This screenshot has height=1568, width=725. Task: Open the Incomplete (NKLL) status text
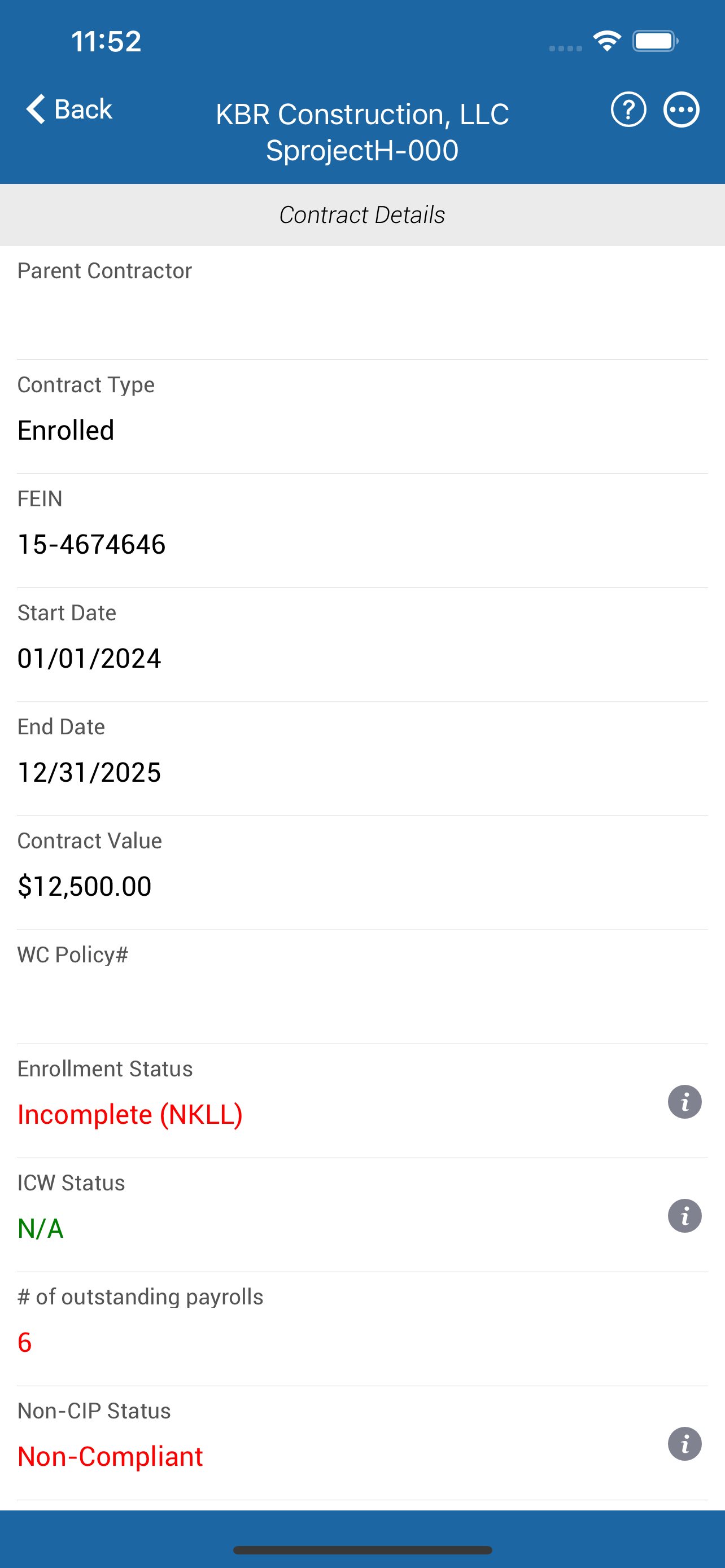[x=130, y=1115]
